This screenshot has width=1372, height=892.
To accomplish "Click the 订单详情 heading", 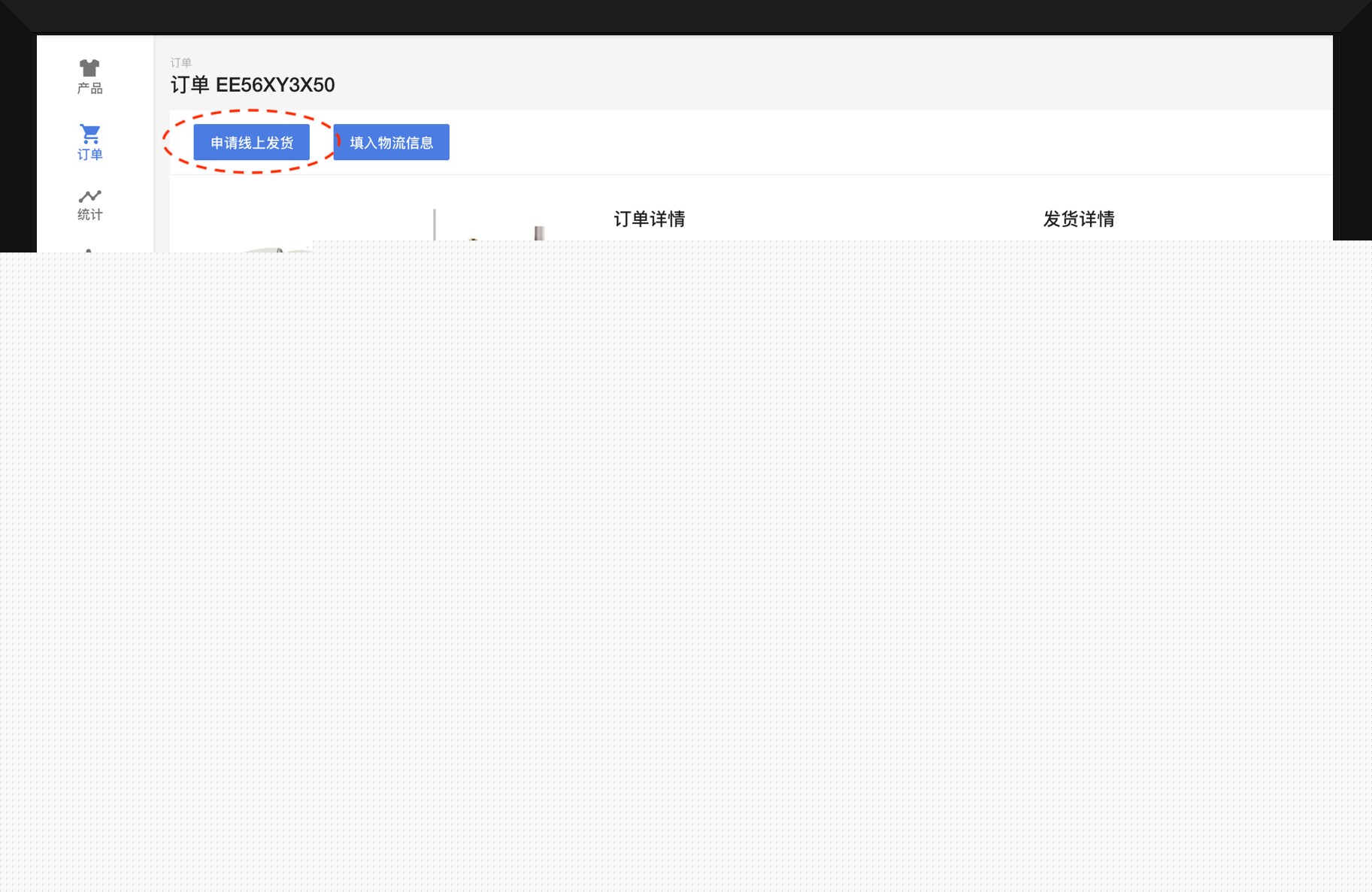I will (650, 219).
